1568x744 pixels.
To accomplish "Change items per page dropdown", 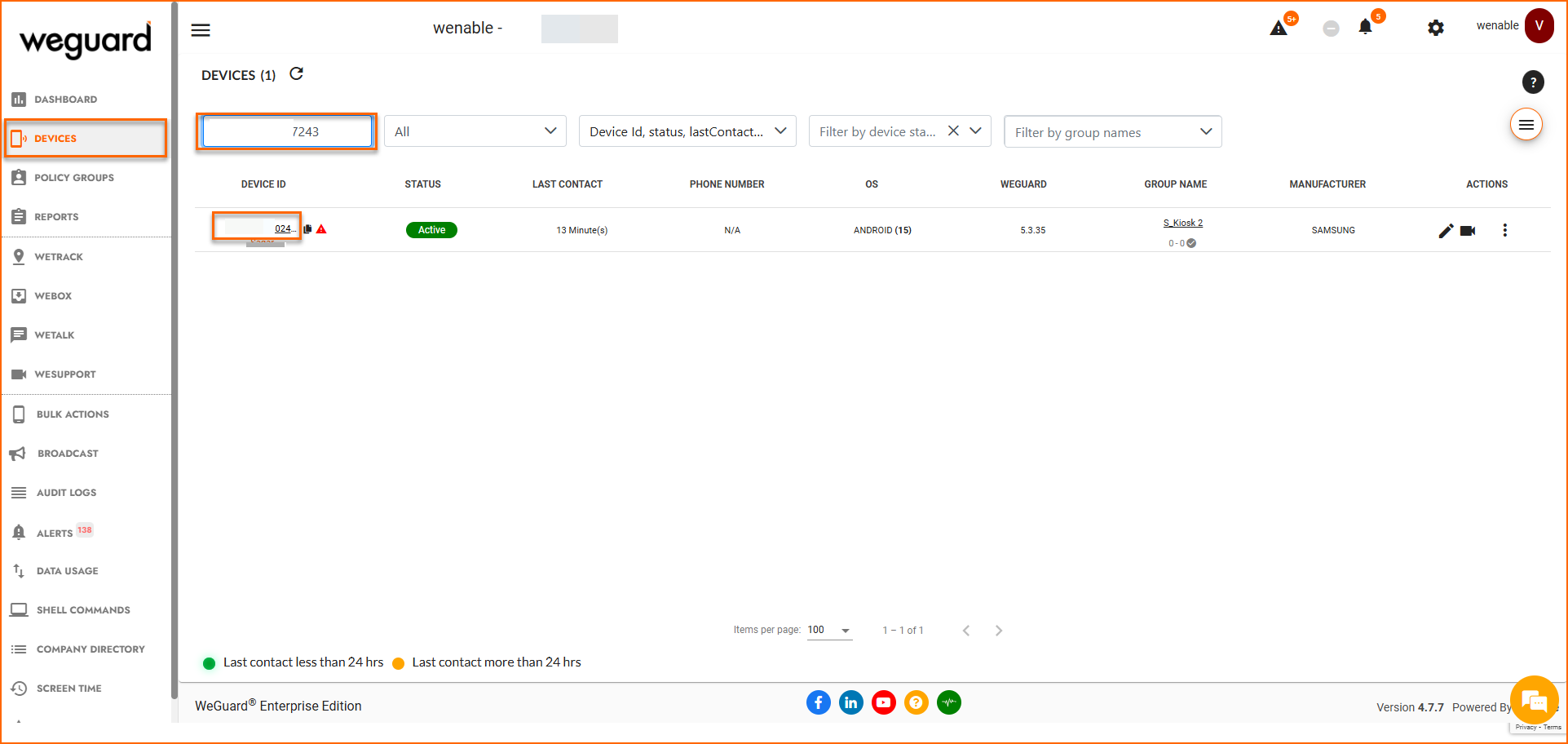I will pos(829,630).
